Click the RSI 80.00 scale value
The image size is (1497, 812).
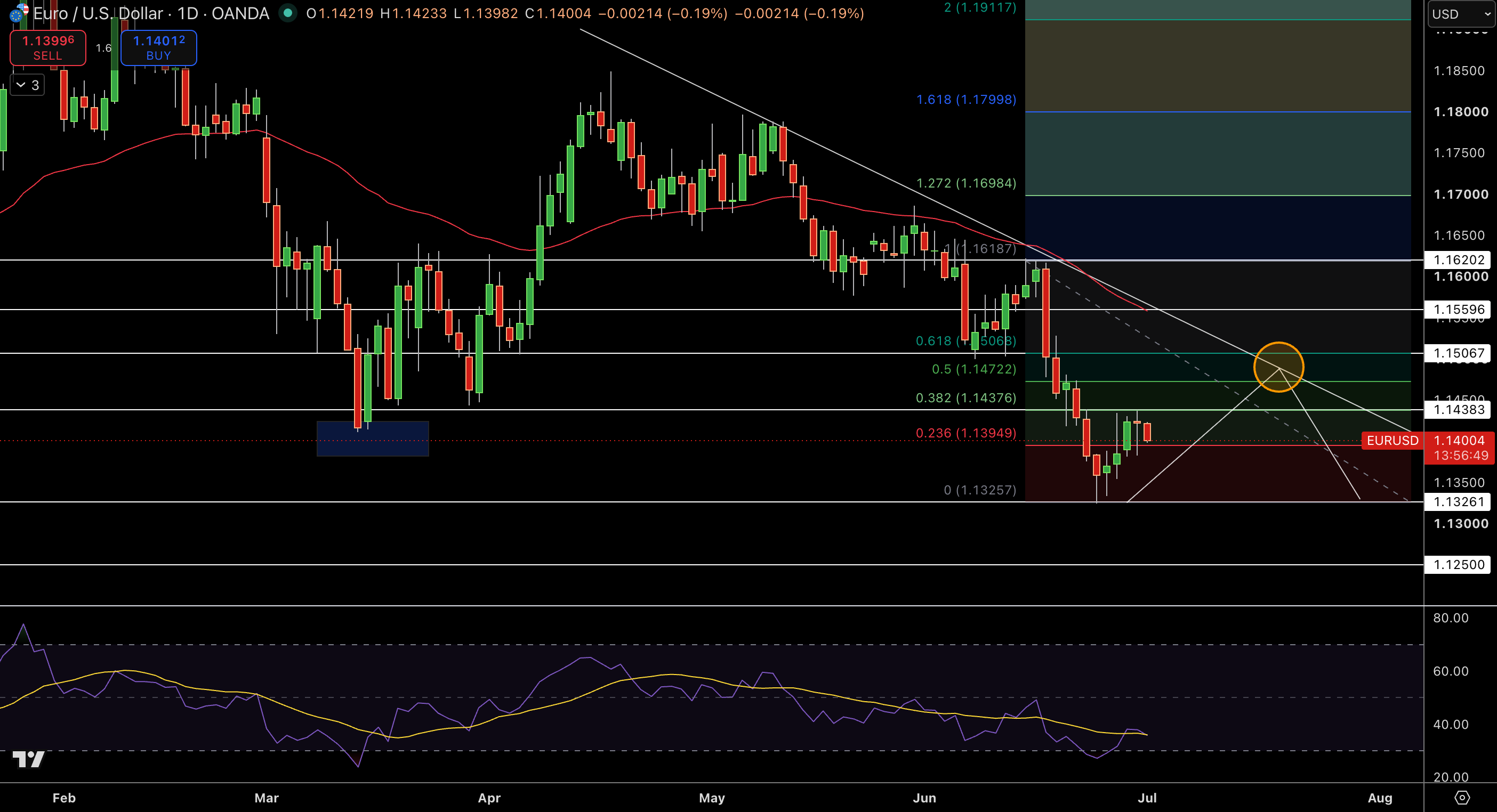1451,618
